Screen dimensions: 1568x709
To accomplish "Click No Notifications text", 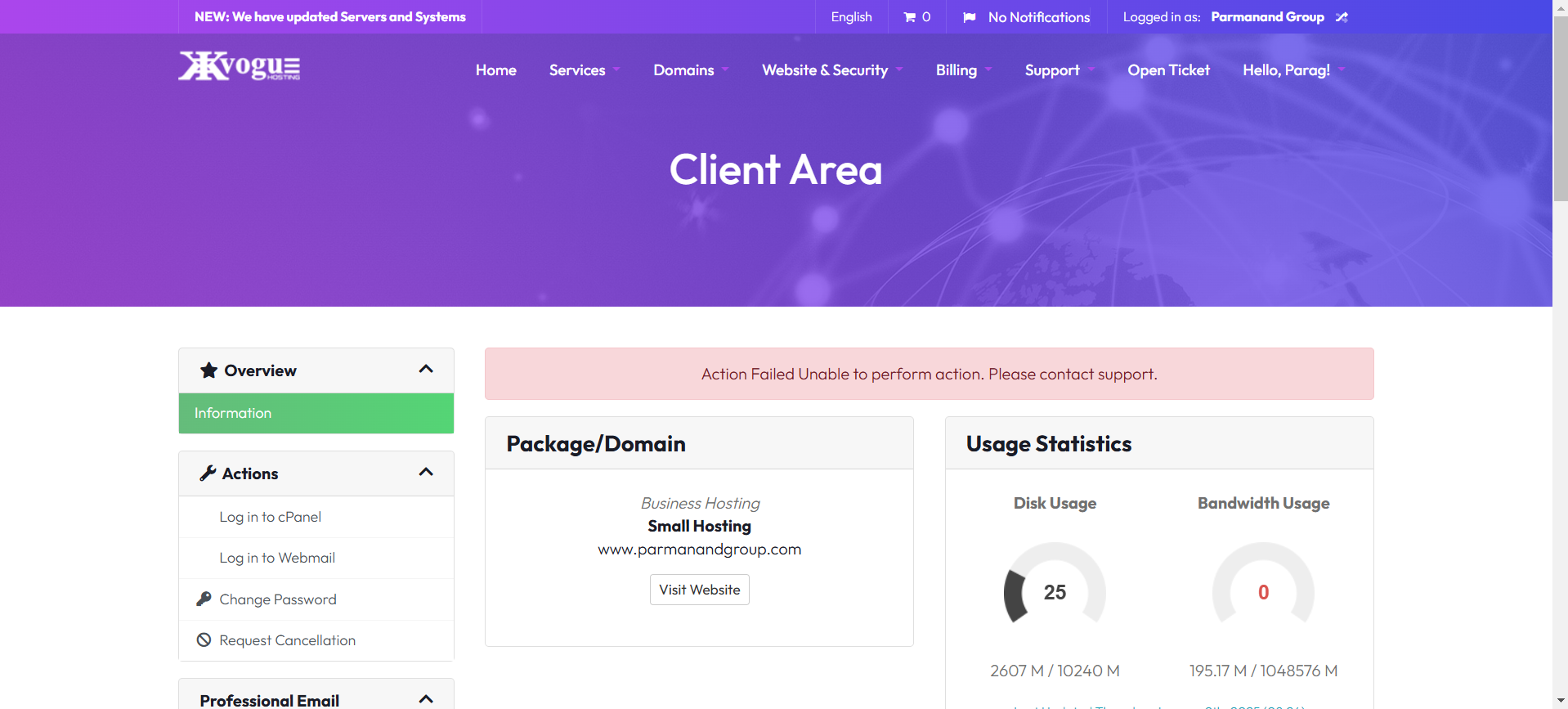I will coord(1039,17).
